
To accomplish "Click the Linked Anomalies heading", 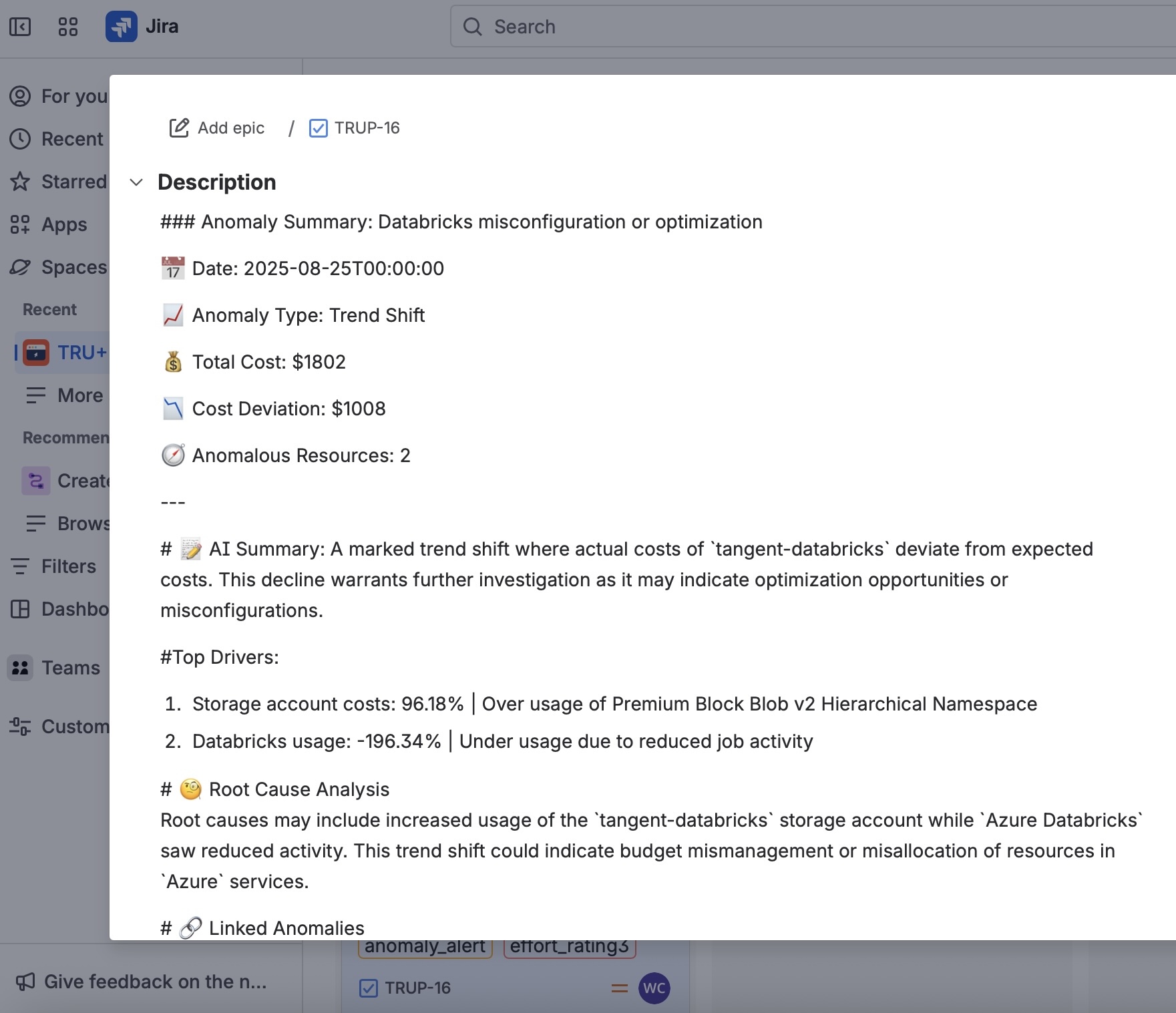I will pos(262,928).
